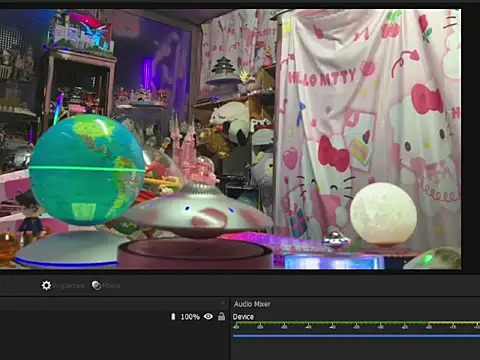Toggle the source lock icon

tap(221, 316)
